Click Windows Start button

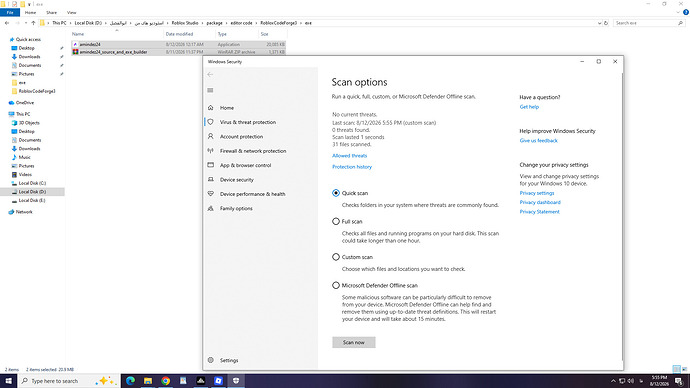coord(8,381)
